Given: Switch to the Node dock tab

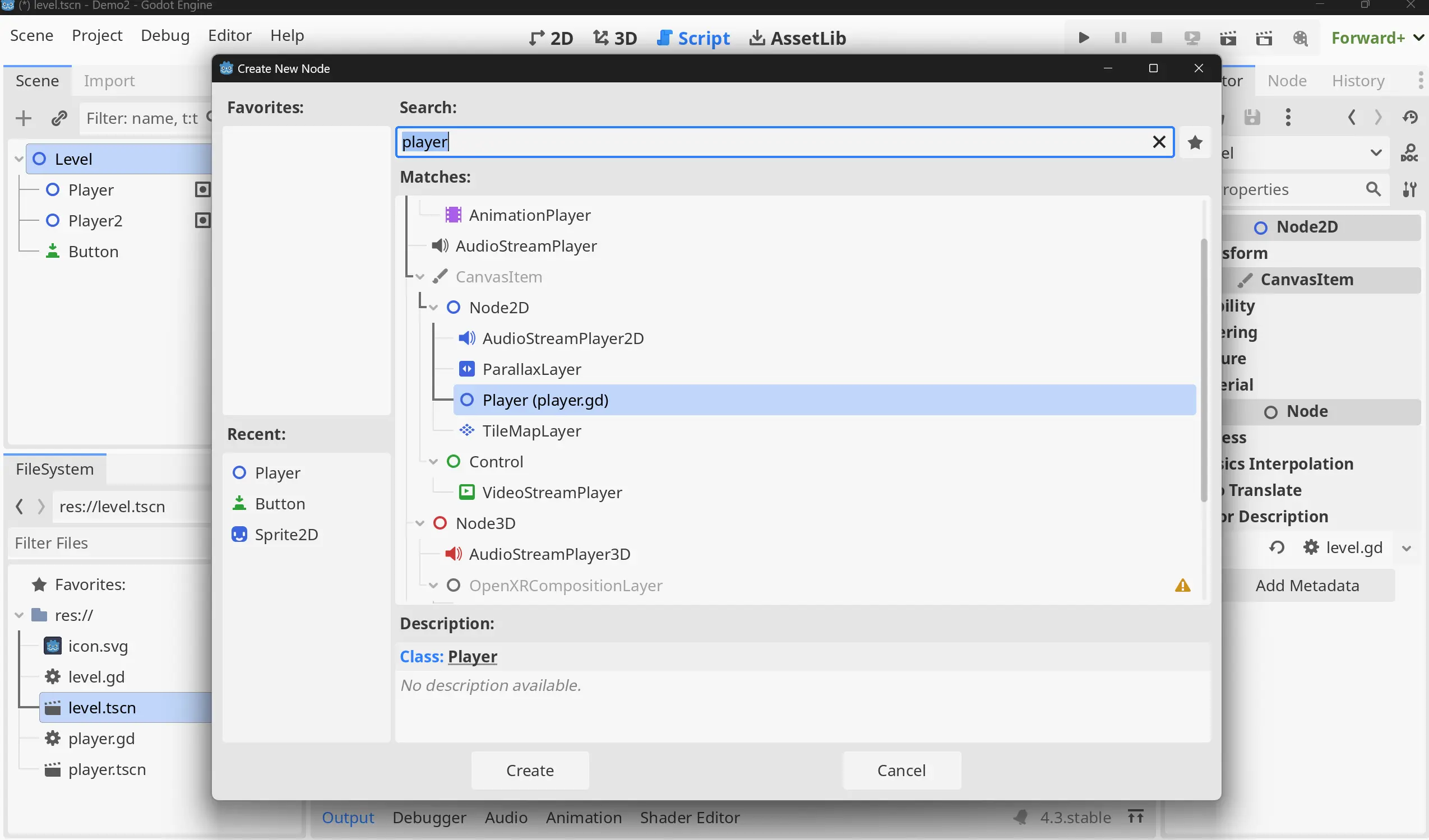Looking at the screenshot, I should [1287, 81].
